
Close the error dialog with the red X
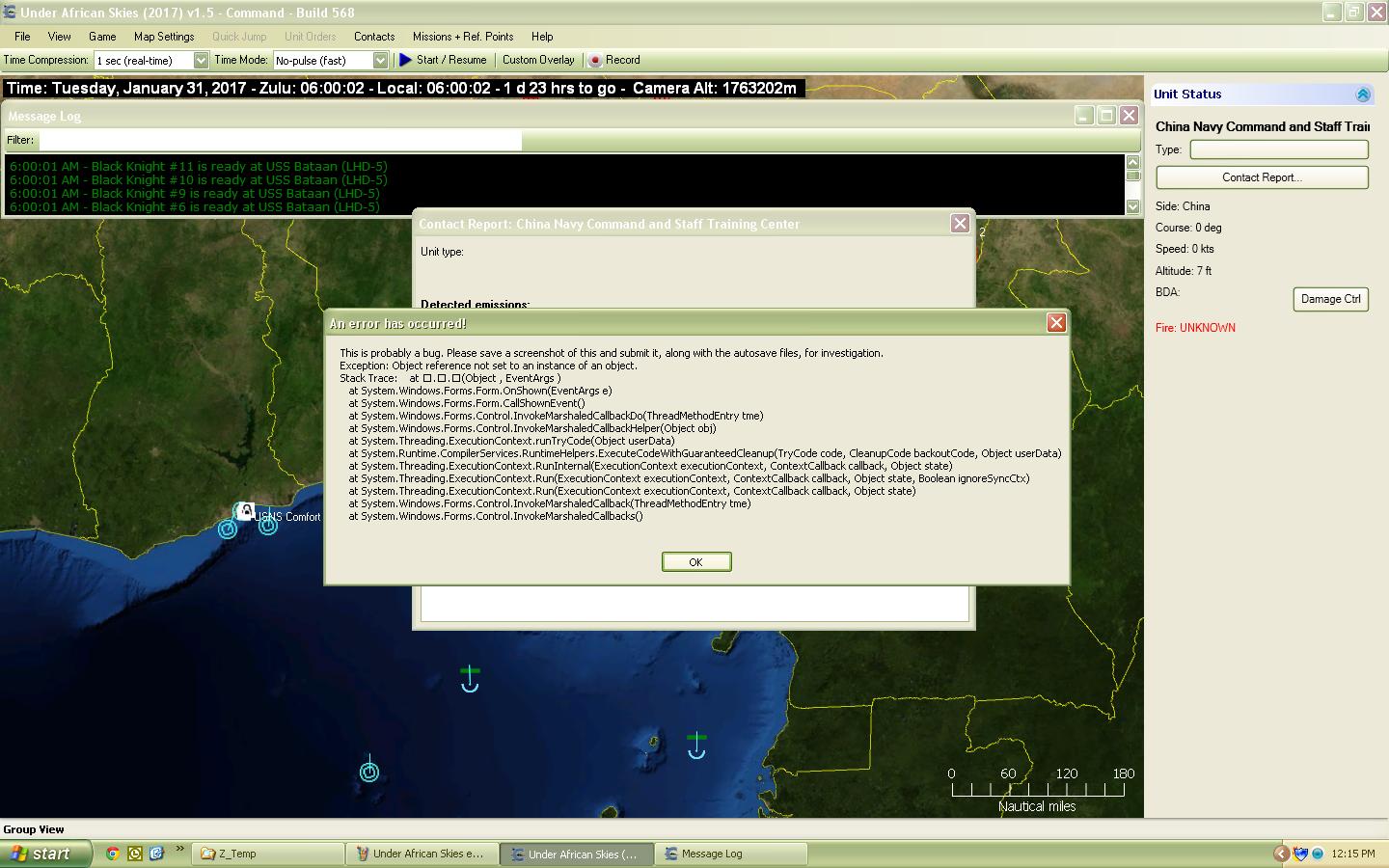coord(1056,323)
